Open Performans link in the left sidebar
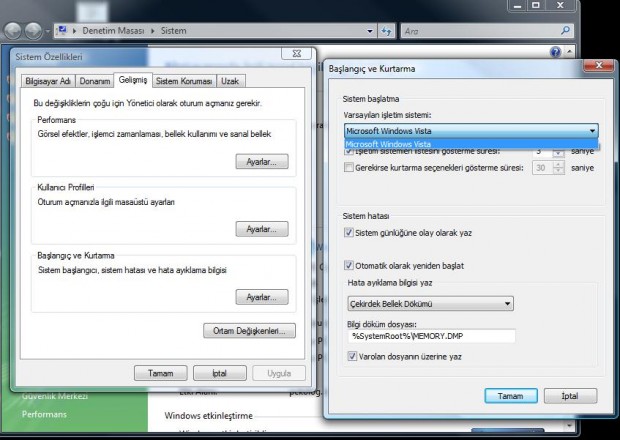This screenshot has height=440, width=620. point(44,414)
